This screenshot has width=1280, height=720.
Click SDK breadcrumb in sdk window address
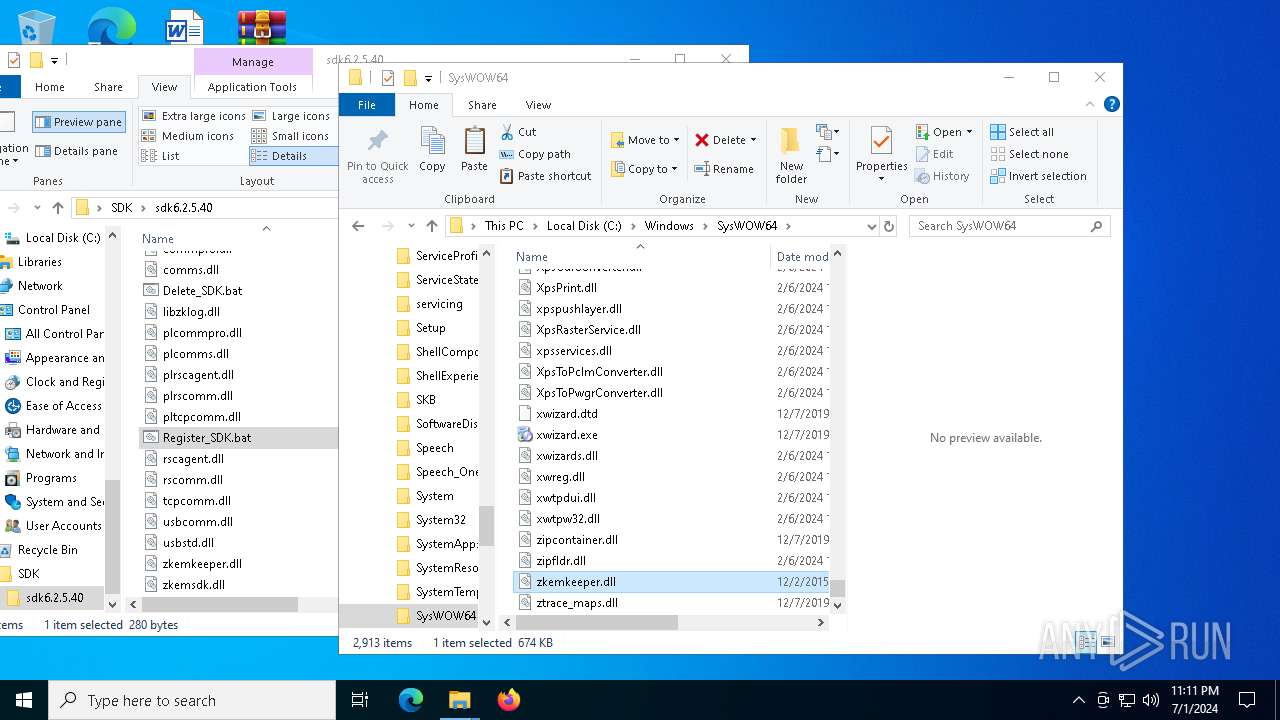[x=121, y=208]
